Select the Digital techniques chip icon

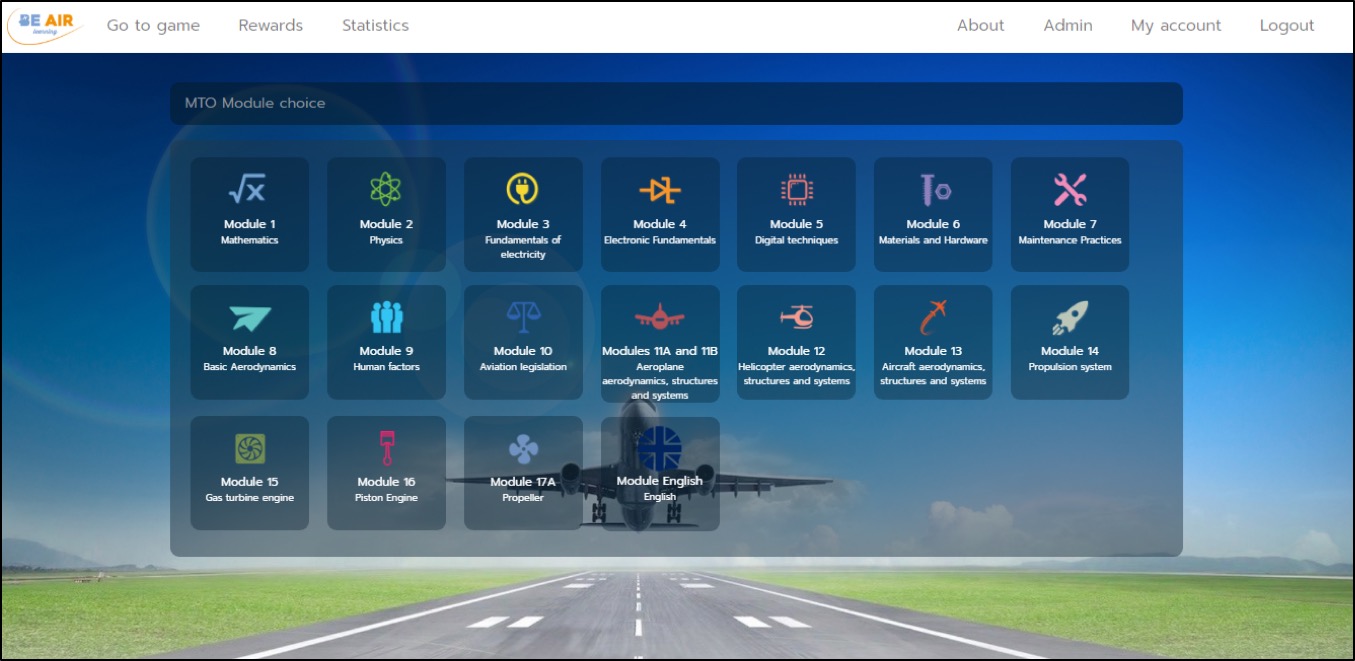coord(796,189)
